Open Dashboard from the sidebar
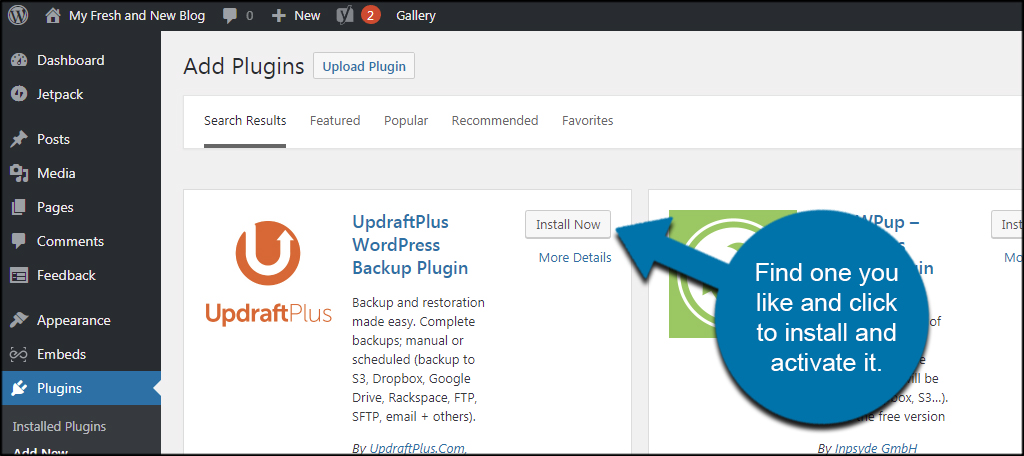Viewport: 1024px width, 456px height. [x=70, y=60]
